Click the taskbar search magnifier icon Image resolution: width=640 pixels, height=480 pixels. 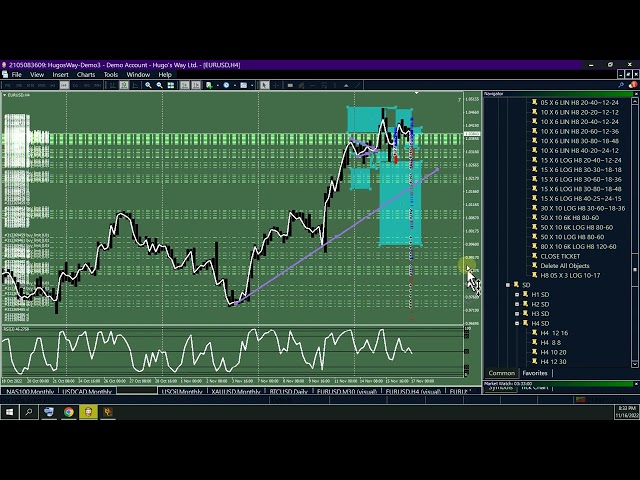[x=29, y=412]
